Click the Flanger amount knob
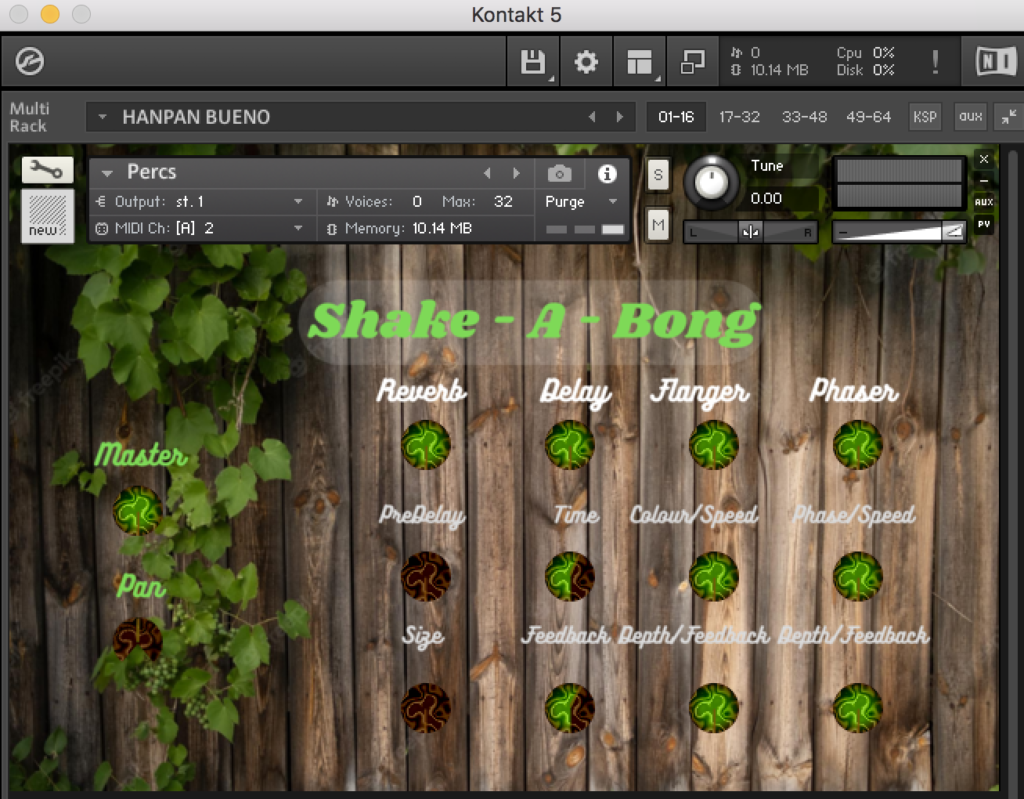The height and width of the screenshot is (799, 1024). click(714, 445)
